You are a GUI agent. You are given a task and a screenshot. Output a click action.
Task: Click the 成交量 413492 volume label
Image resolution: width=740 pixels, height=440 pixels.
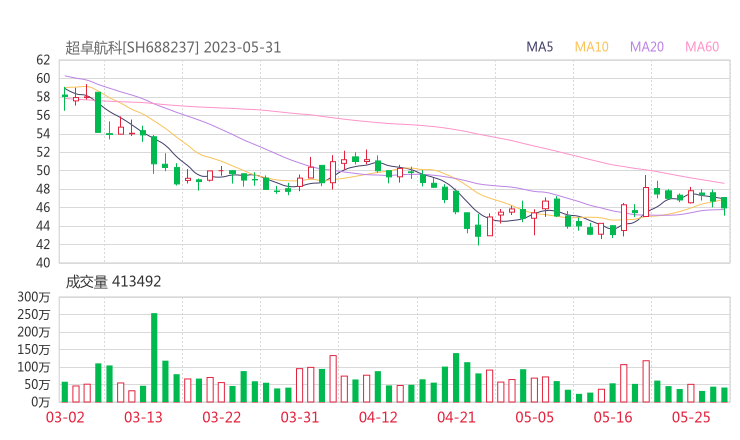click(x=113, y=282)
